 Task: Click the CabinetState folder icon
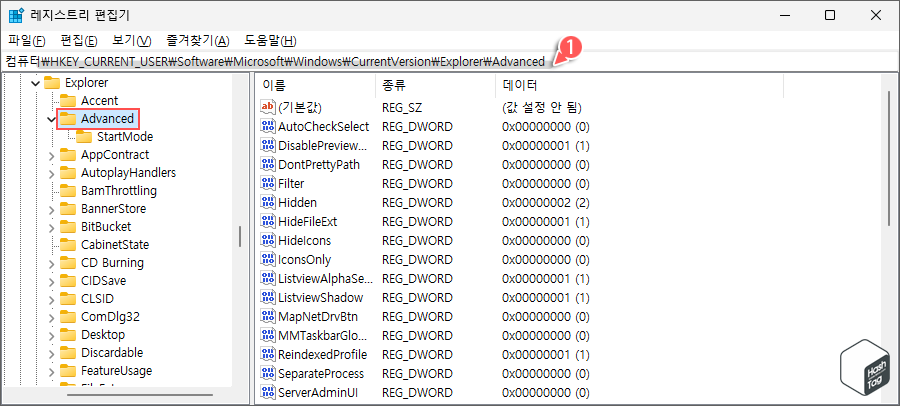click(x=68, y=245)
